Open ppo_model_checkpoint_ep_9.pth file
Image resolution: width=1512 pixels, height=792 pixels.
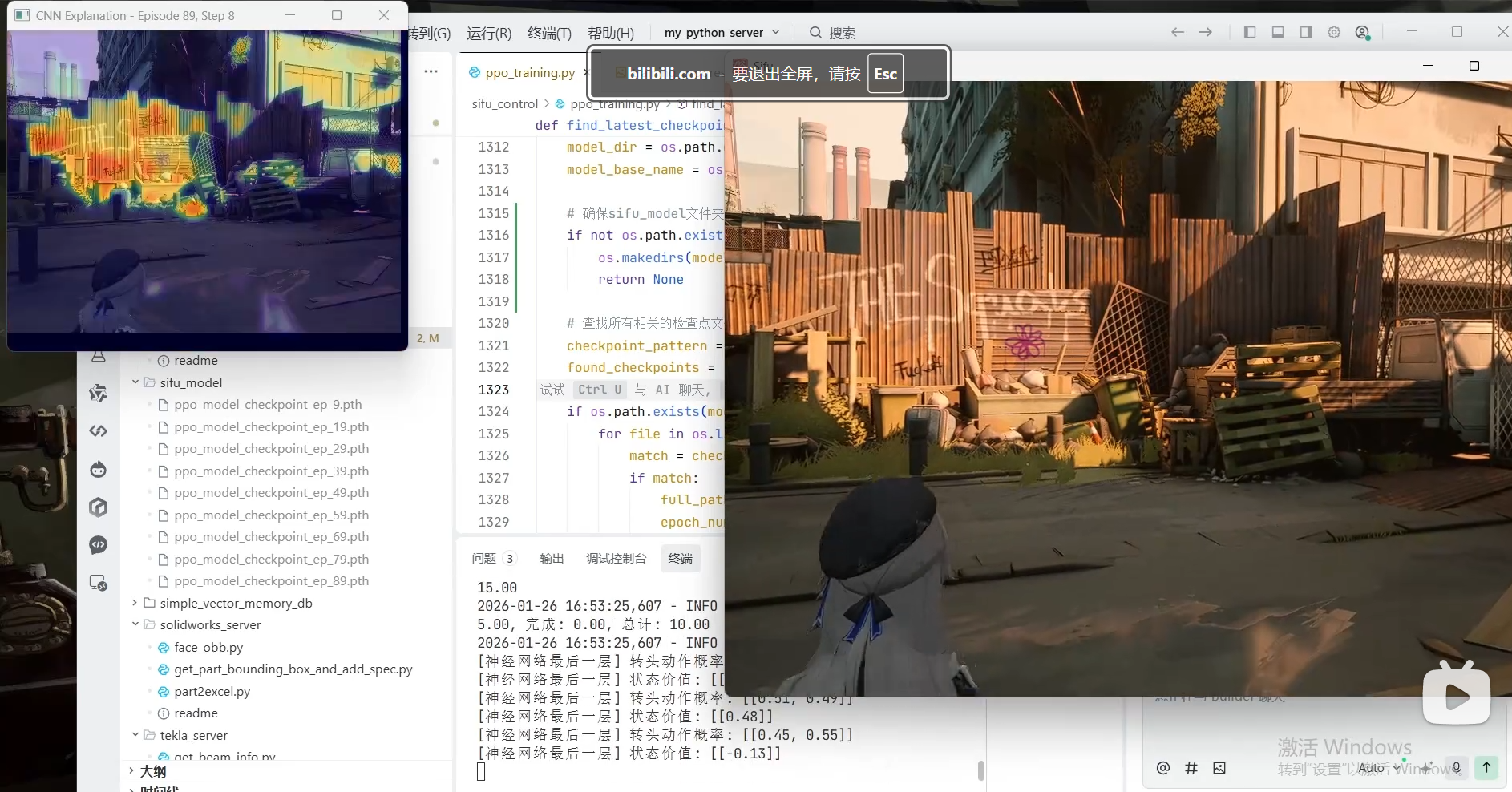268,405
